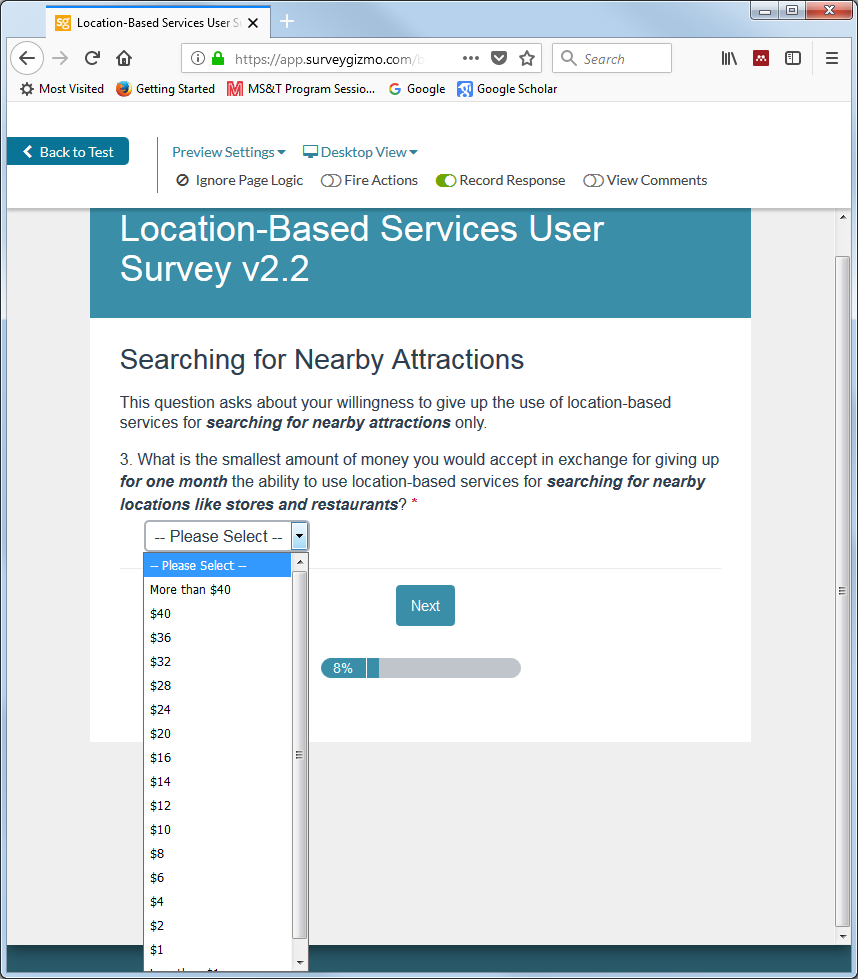
Task: Close the Location-Based Services tab
Action: point(253,23)
